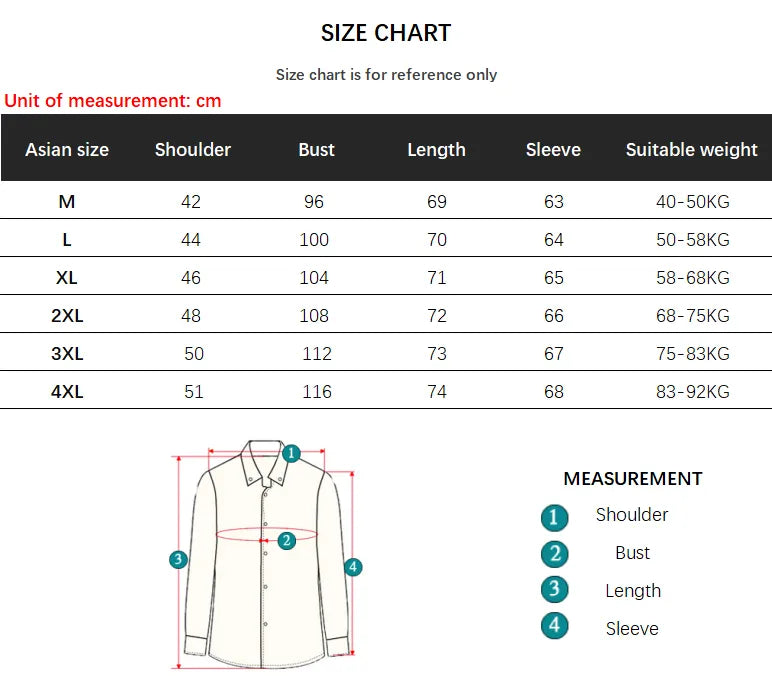Image resolution: width=772 pixels, height=679 pixels.
Task: Click the 83-92KG weight cell
Action: point(693,392)
